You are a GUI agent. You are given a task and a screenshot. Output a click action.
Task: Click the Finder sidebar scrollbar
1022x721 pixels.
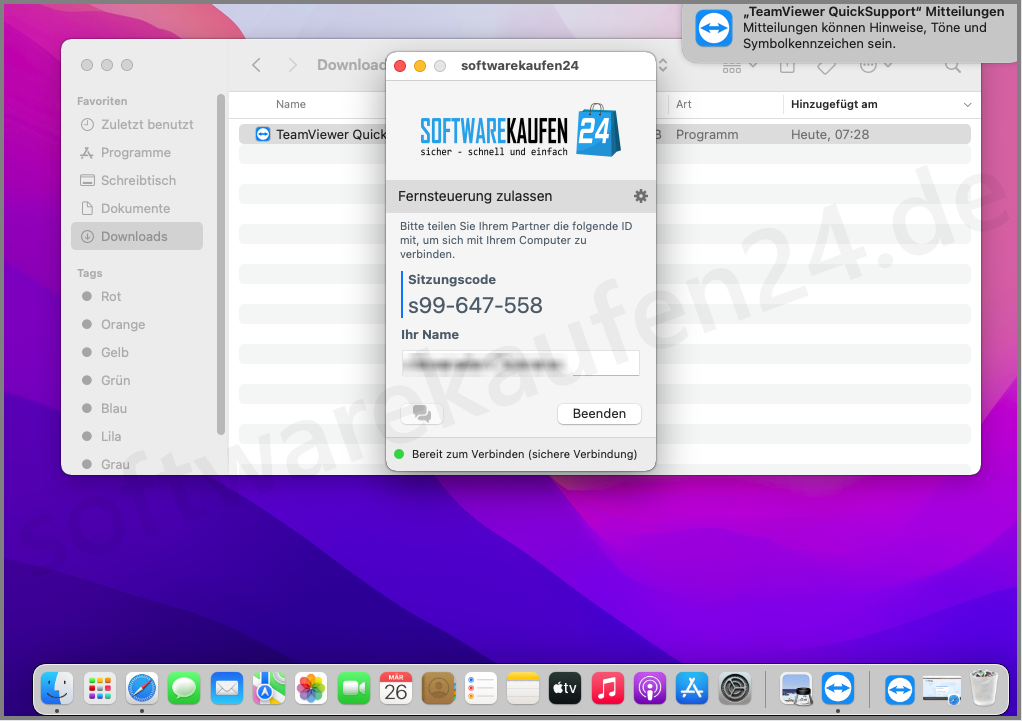221,264
